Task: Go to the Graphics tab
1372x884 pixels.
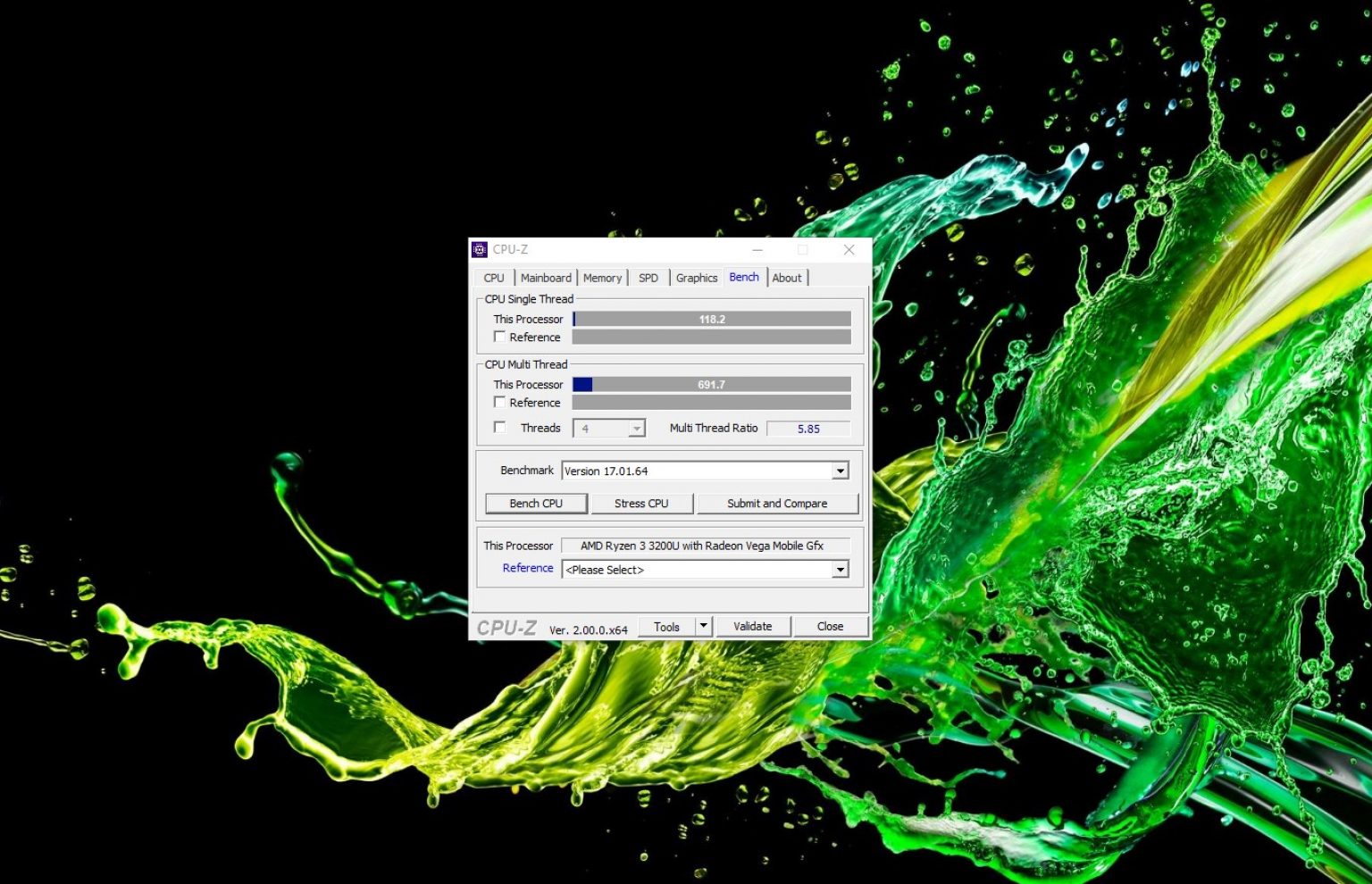Action: point(696,278)
